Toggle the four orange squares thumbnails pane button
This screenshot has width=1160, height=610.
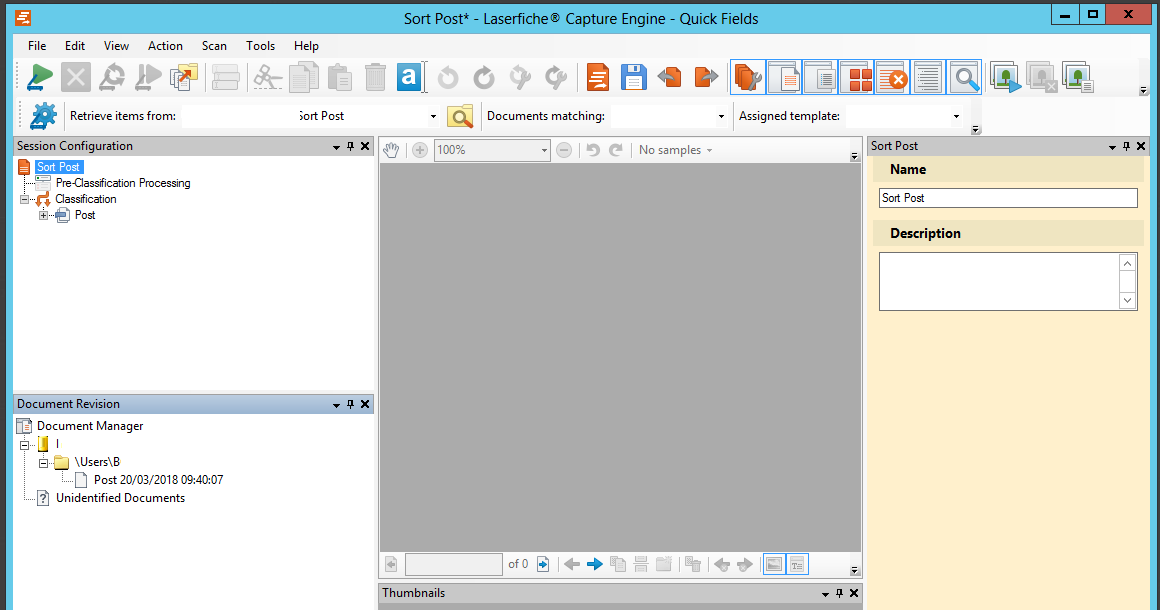(x=856, y=77)
